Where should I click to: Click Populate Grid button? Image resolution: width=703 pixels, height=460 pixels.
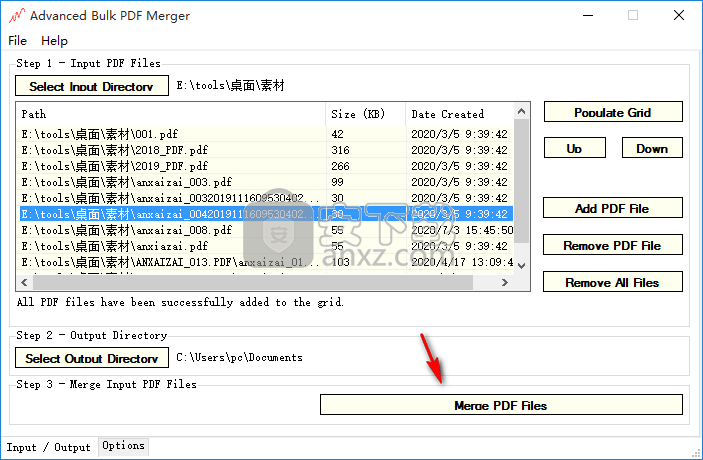[x=613, y=112]
